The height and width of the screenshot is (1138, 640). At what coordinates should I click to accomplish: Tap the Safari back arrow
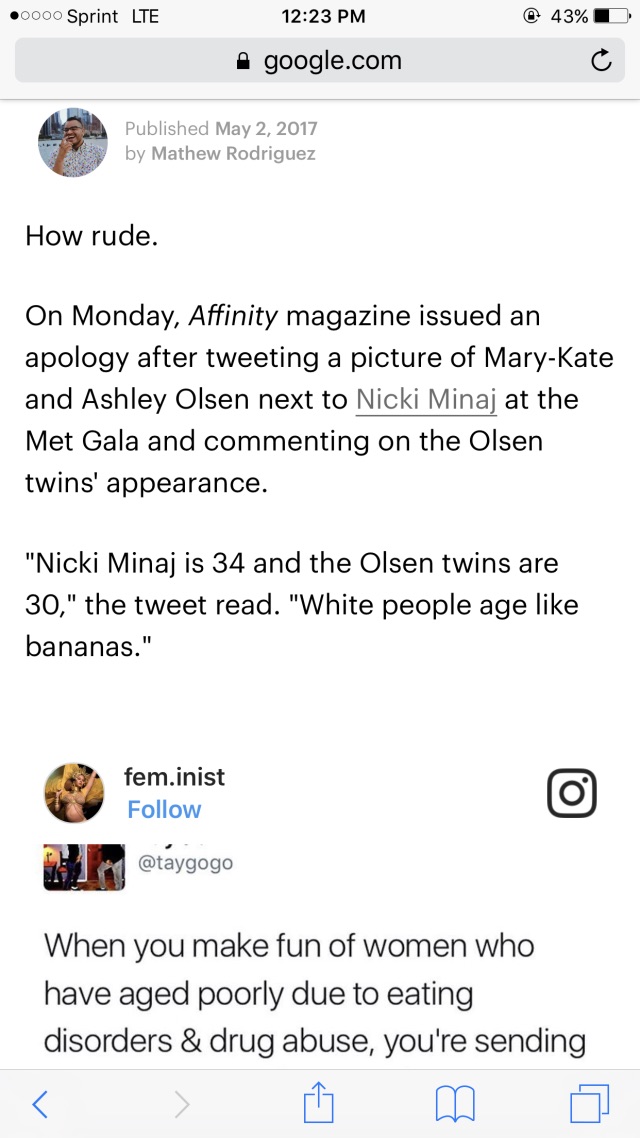coord(40,1103)
